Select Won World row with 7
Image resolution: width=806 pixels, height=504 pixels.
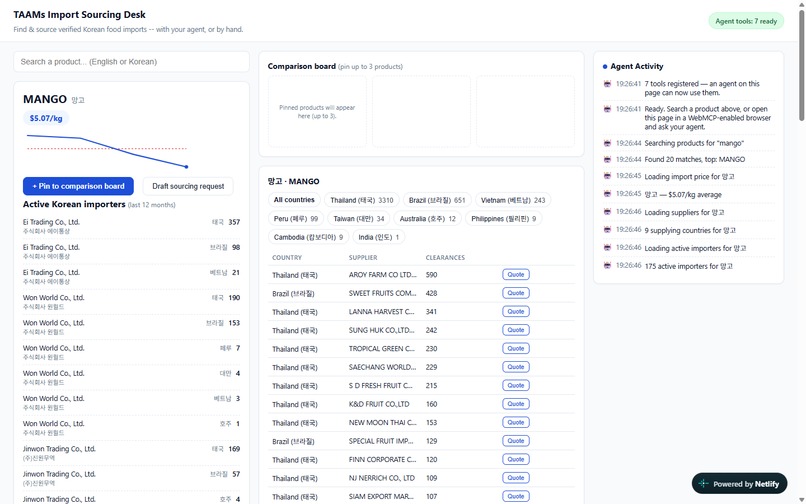tap(131, 352)
